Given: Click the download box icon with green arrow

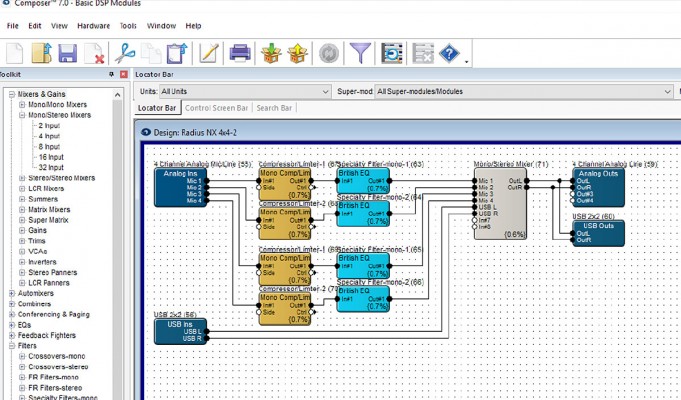Looking at the screenshot, I should tap(271, 53).
